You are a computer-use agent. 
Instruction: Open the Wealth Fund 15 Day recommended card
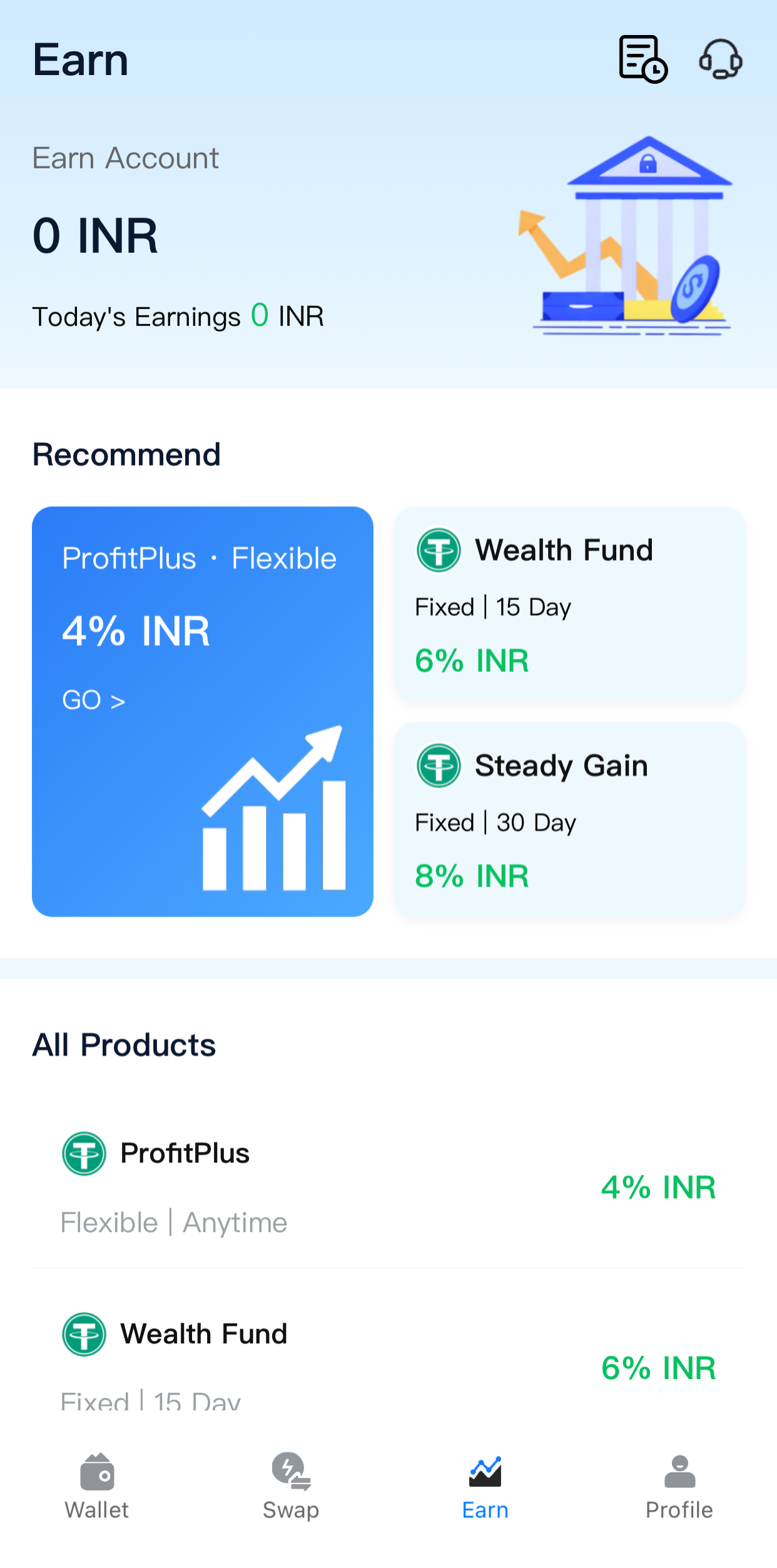click(x=569, y=604)
